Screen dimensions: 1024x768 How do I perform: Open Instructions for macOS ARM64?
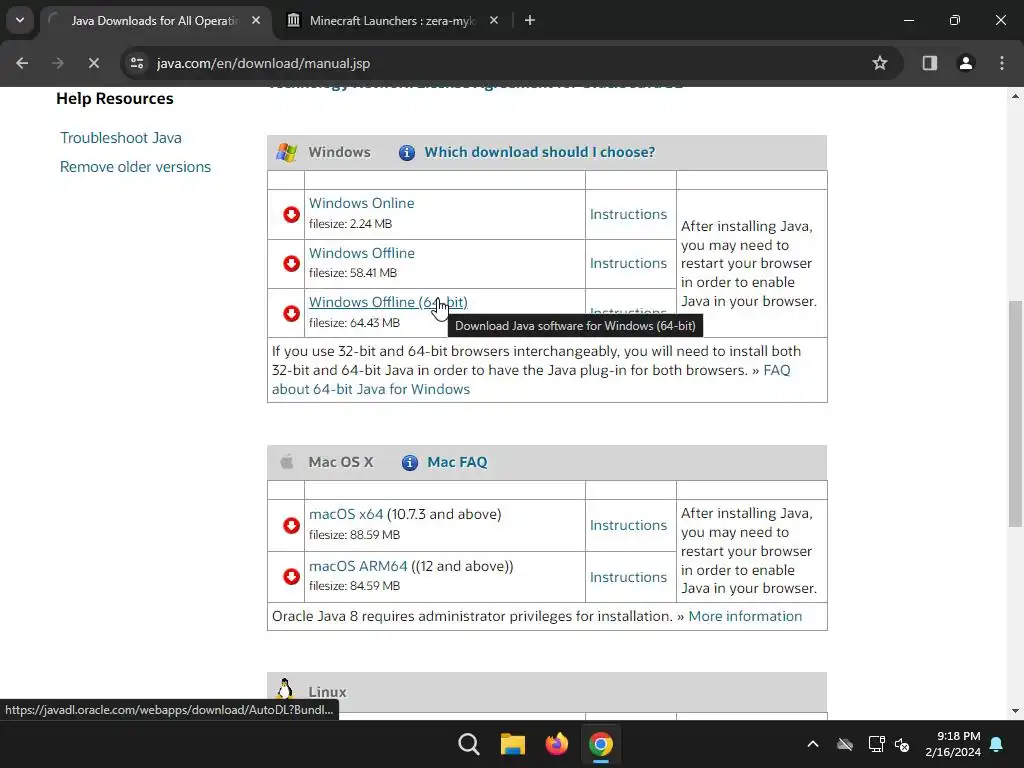[x=628, y=577]
